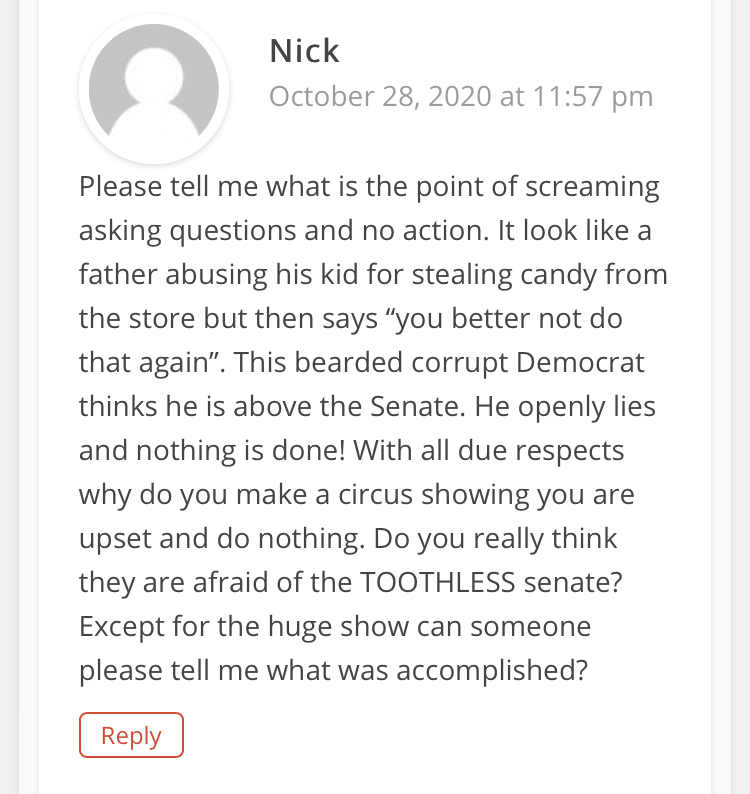The width and height of the screenshot is (750, 794).
Task: Click the first word Senate in the comment
Action: point(442,406)
